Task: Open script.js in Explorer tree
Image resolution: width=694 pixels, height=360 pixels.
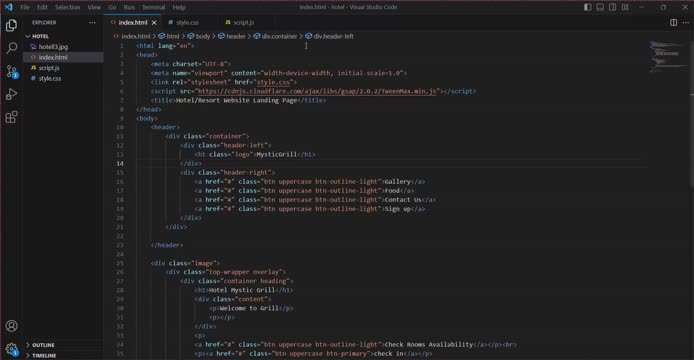Action: click(49, 68)
